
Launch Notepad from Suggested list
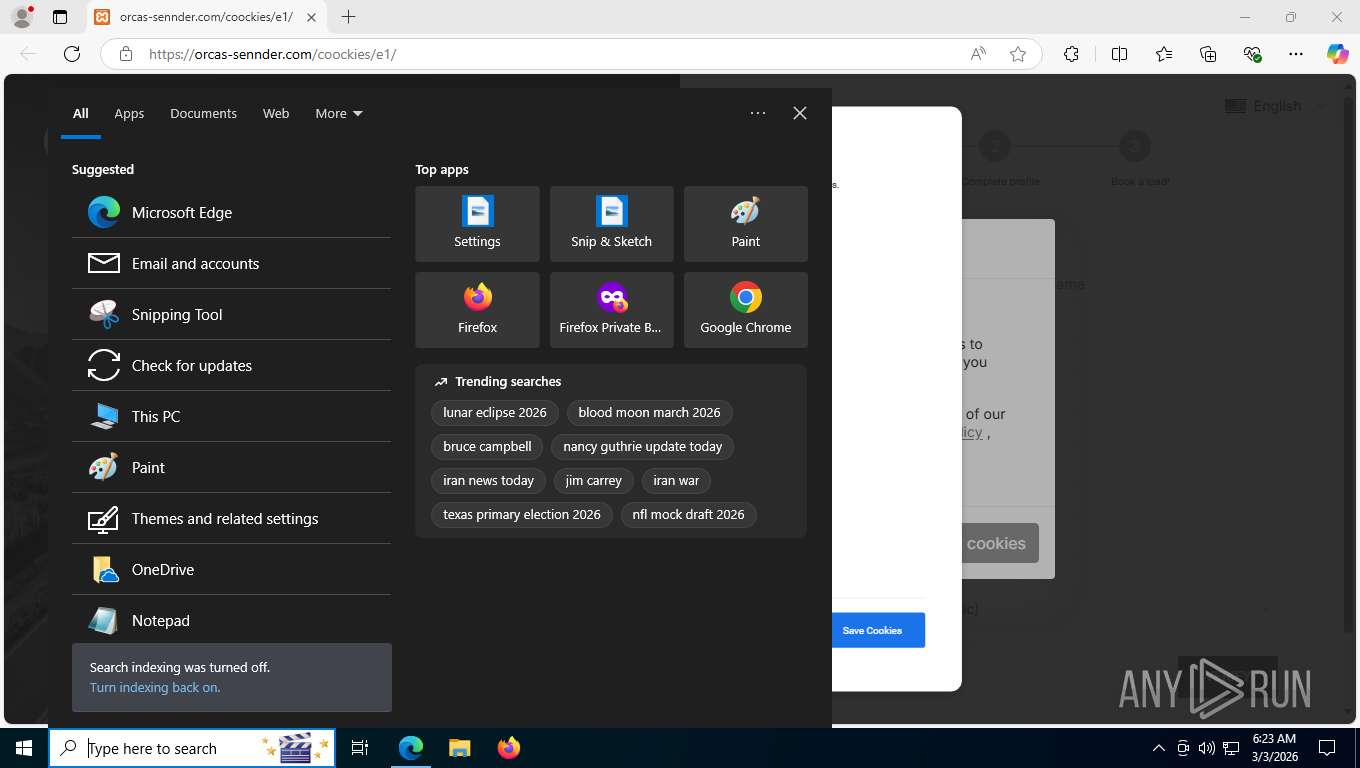point(231,620)
